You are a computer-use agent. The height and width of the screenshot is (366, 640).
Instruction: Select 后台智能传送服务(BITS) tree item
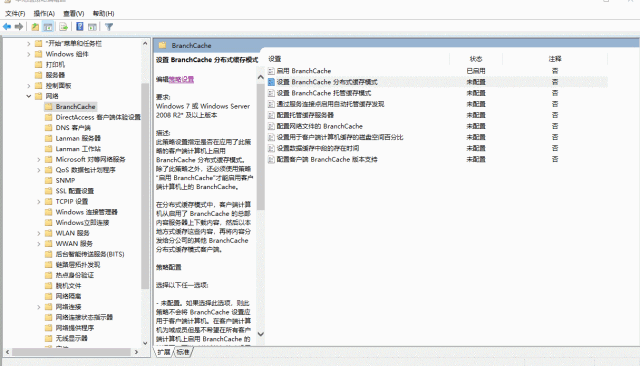point(90,254)
